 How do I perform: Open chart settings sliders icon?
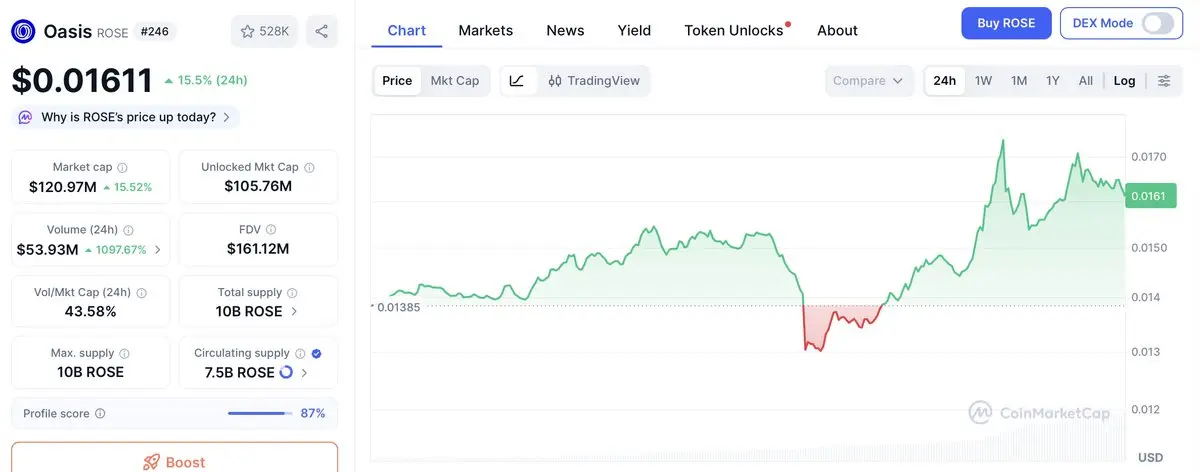[x=1164, y=81]
